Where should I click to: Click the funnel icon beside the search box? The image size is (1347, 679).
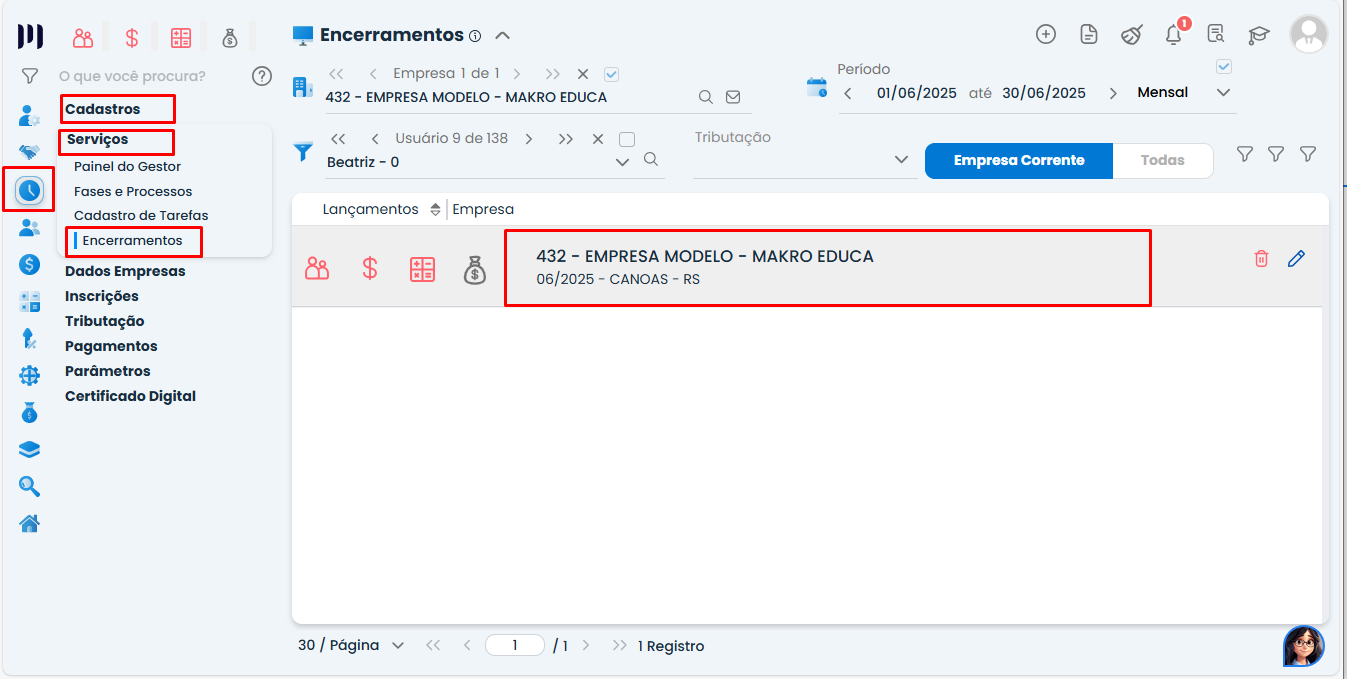click(29, 76)
